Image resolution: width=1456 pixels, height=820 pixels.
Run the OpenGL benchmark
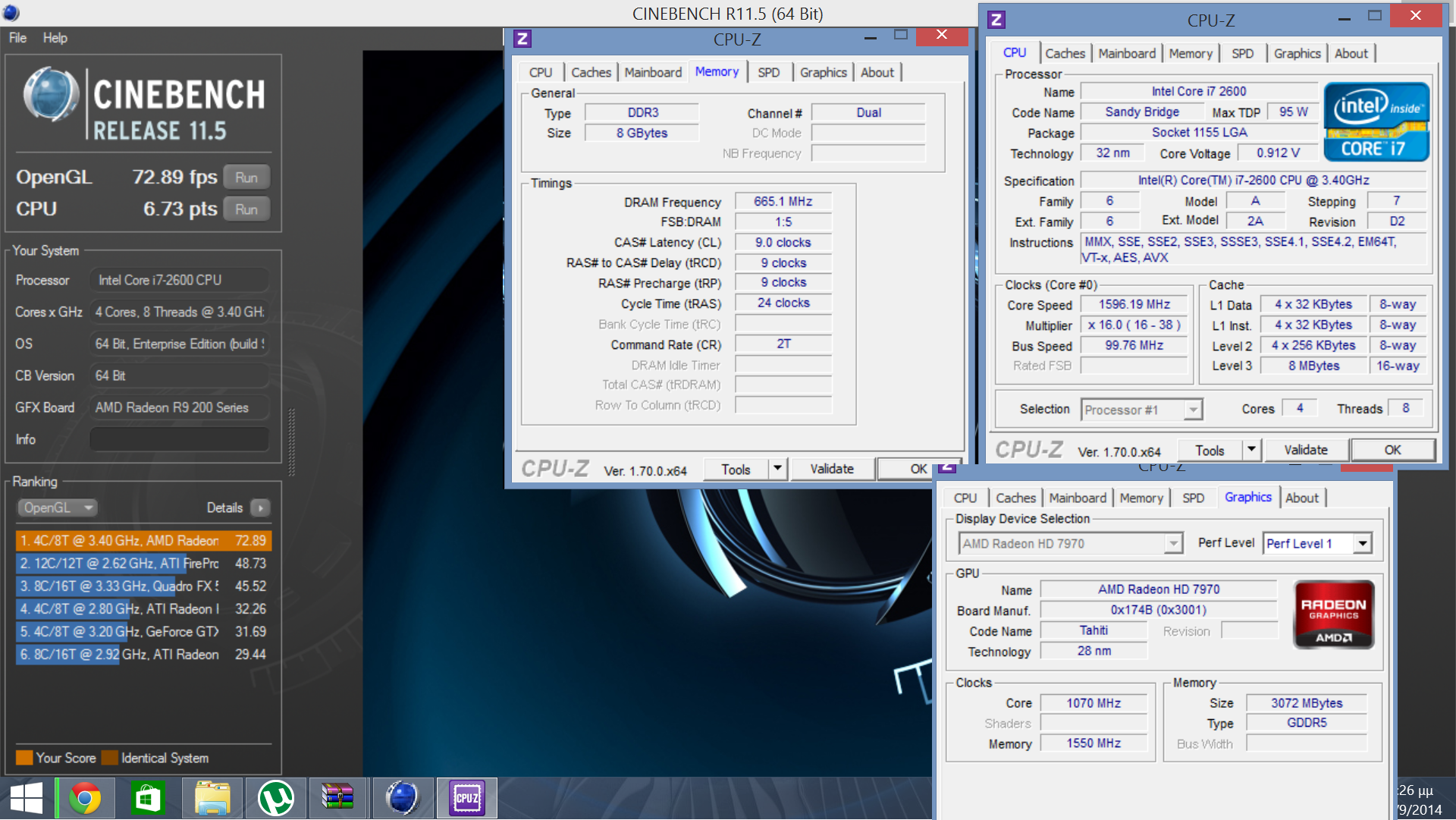click(x=246, y=178)
